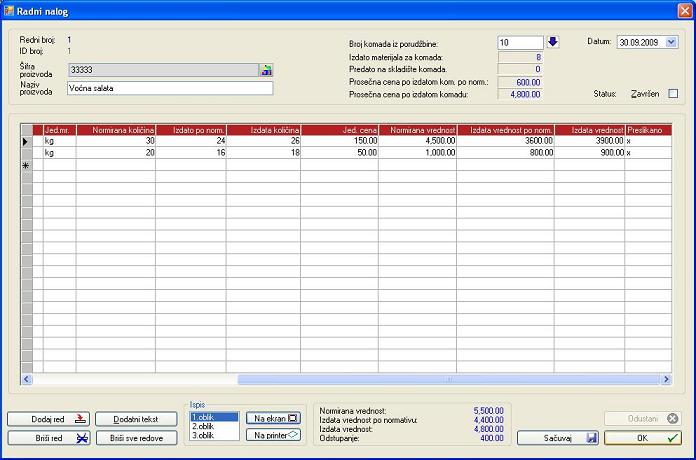The width and height of the screenshot is (696, 460).
Task: Save the work order with Sačuvaj
Action: [557, 438]
